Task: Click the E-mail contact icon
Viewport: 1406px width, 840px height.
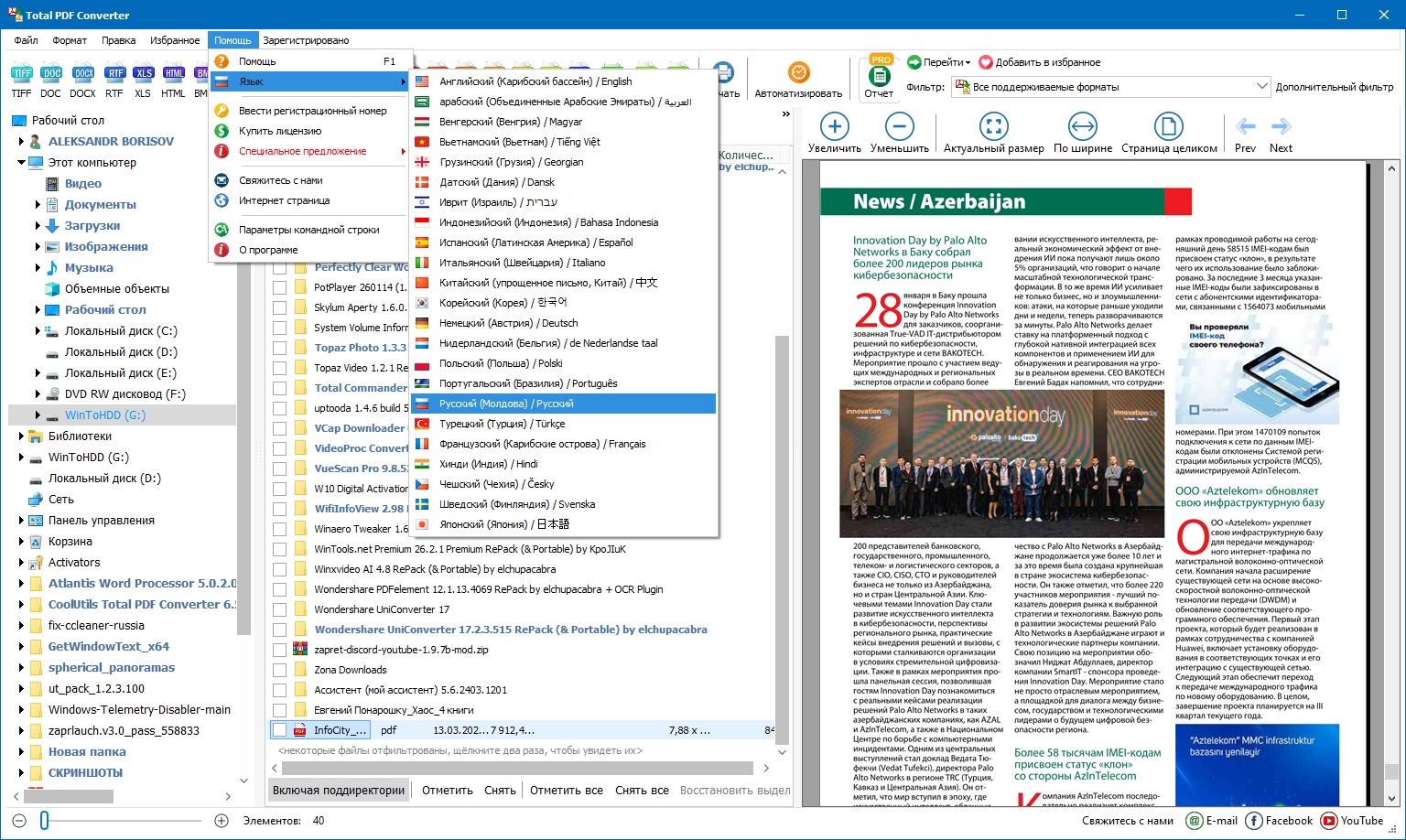Action: (x=1195, y=821)
